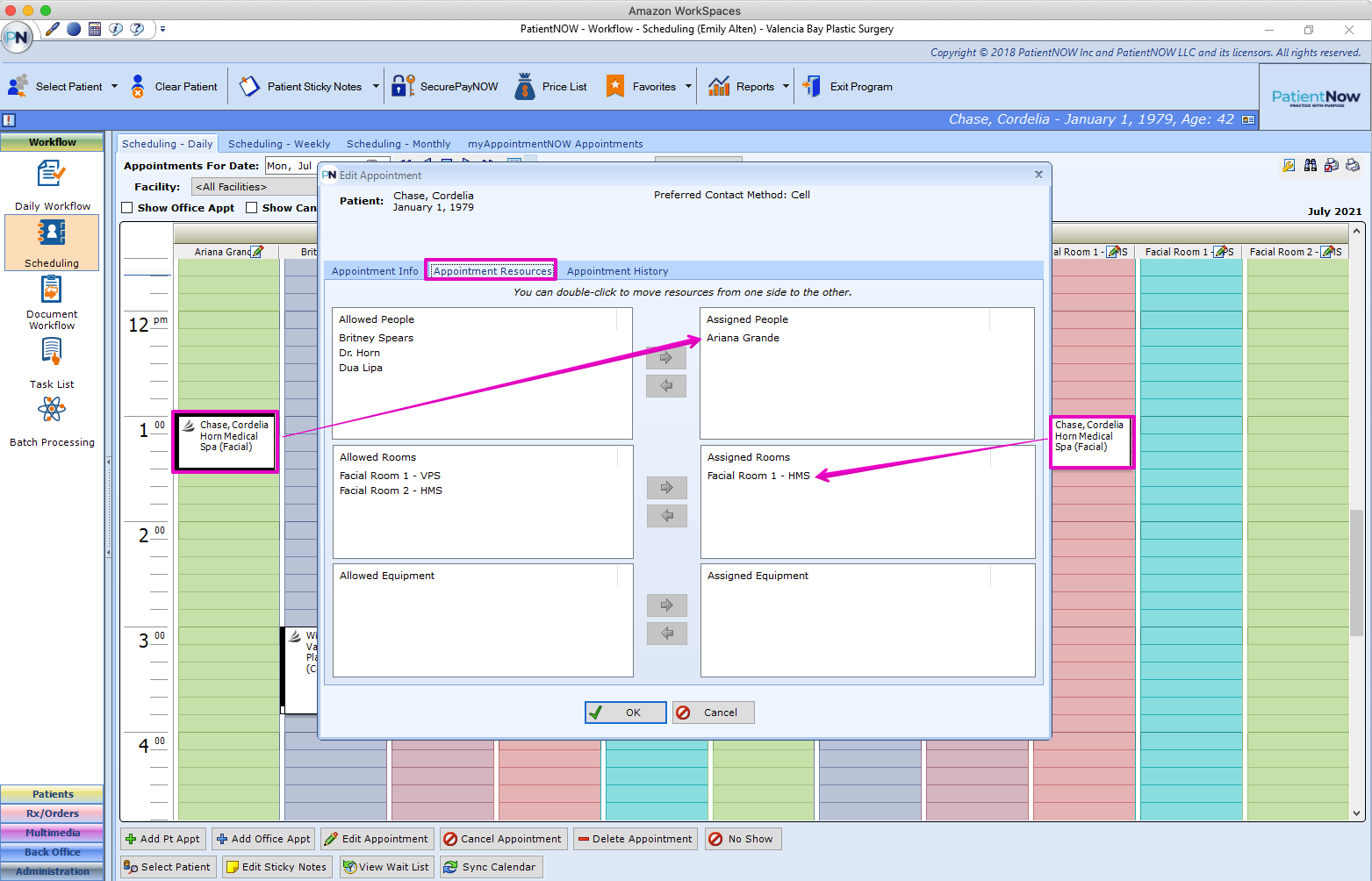Expand the Favorites dropdown arrow
The width and height of the screenshot is (1372, 881).
click(x=688, y=86)
